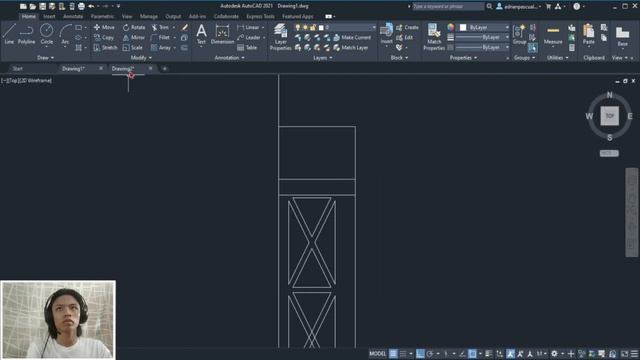Image resolution: width=640 pixels, height=360 pixels.
Task: Activate the Copy command
Action: click(104, 38)
